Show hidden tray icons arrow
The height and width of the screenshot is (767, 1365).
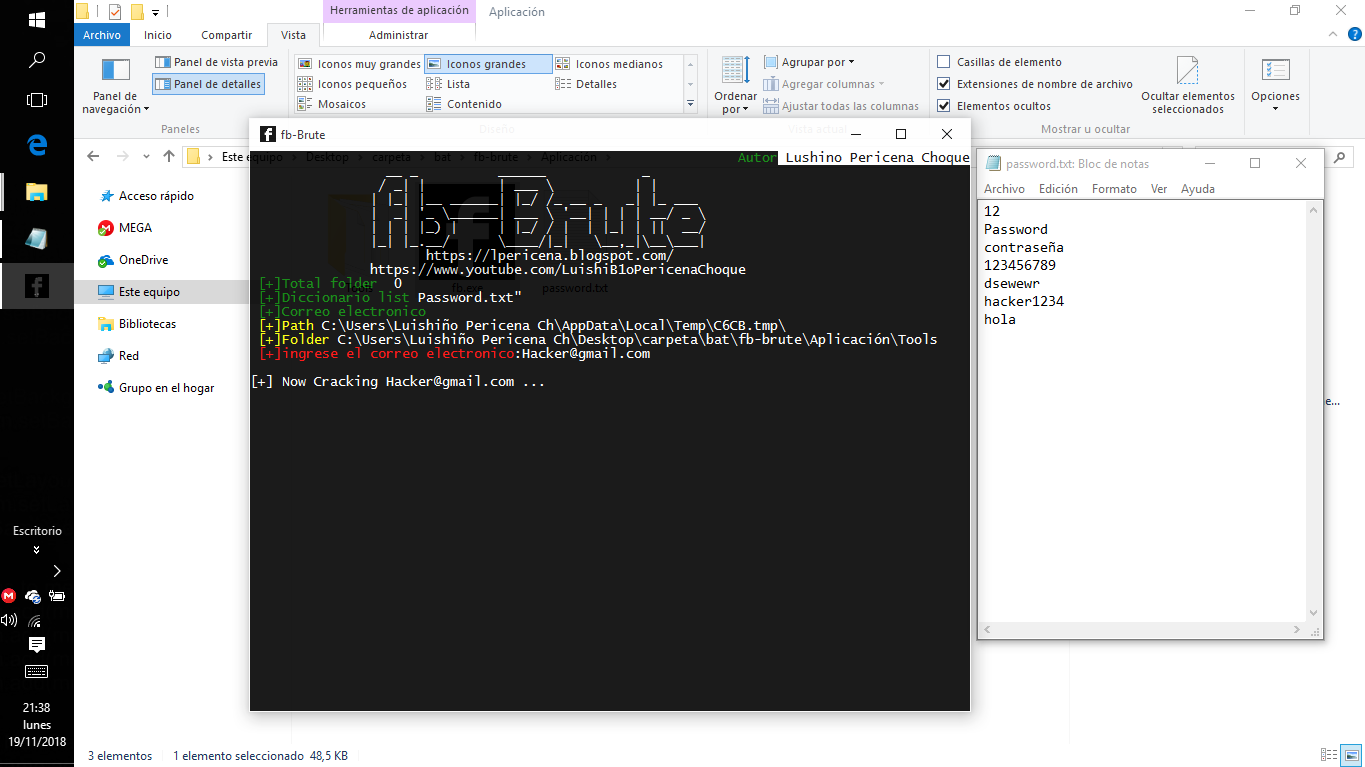[57, 571]
